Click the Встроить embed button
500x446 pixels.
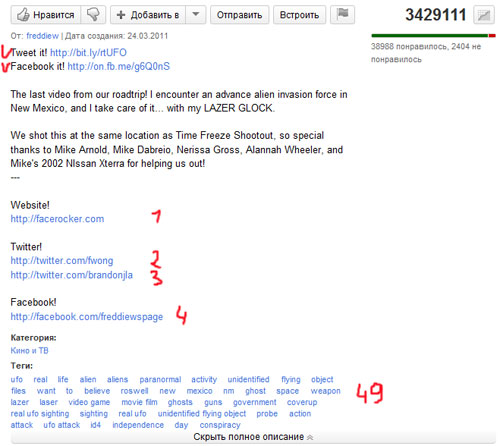[299, 15]
